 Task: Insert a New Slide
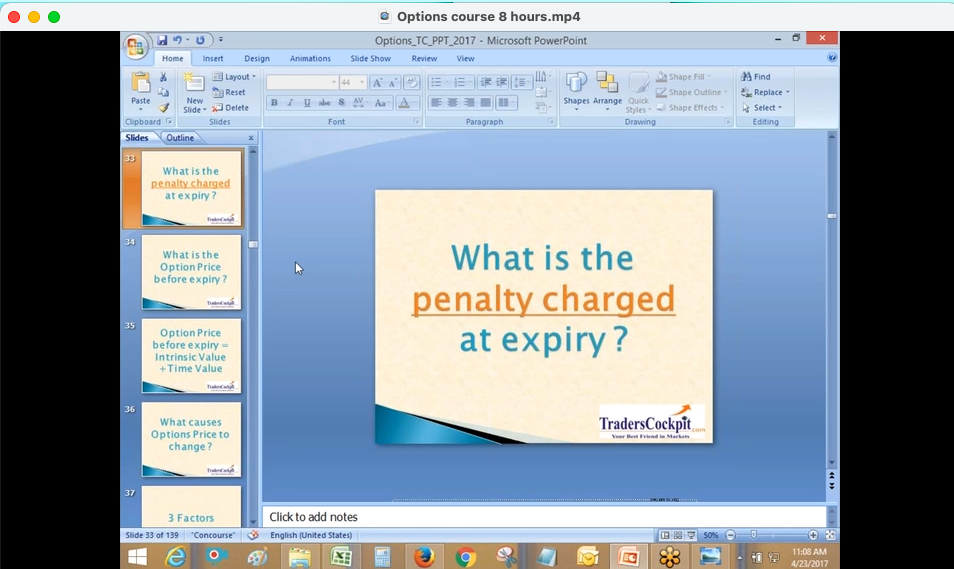pyautogui.click(x=194, y=88)
